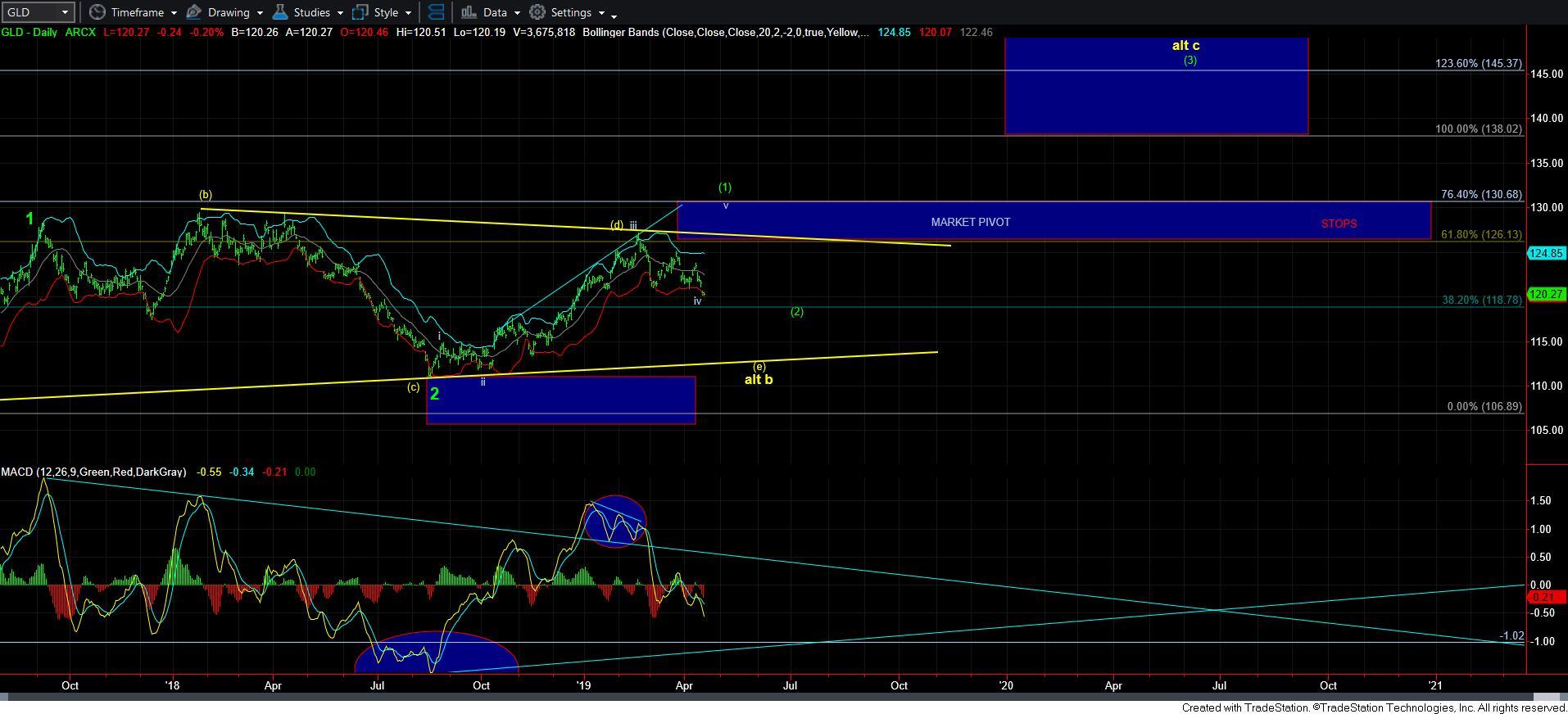Image resolution: width=1568 pixels, height=714 pixels.
Task: Expand the Data dropdown arrow
Action: [517, 13]
